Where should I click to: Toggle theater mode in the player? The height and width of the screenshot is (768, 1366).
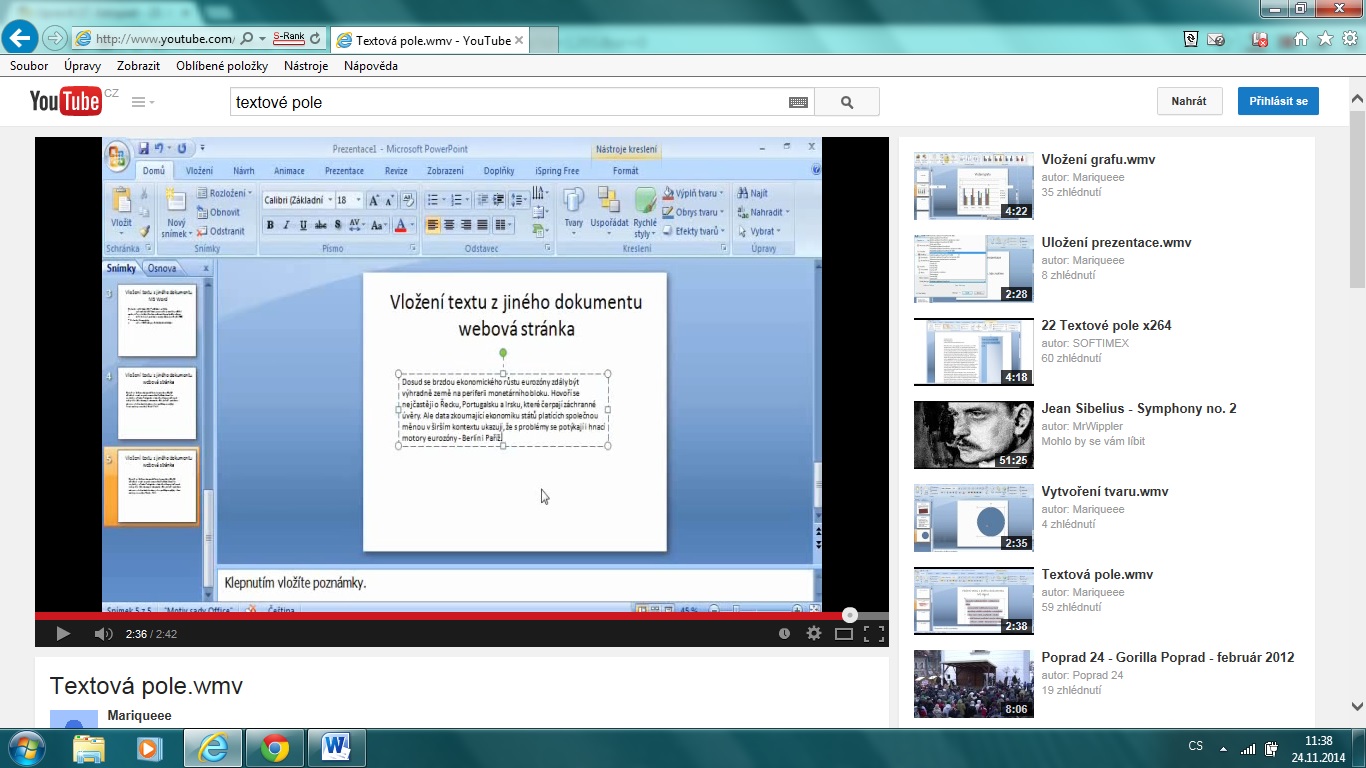tap(844, 633)
